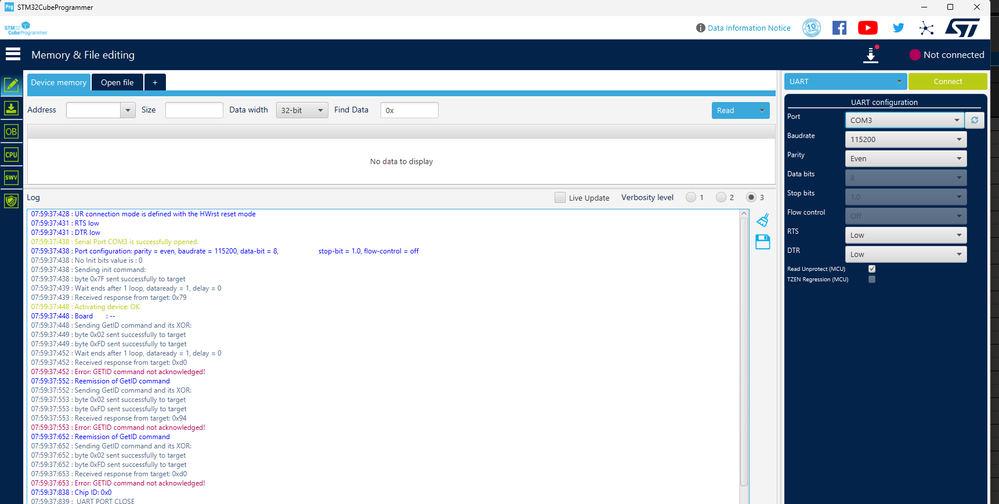The width and height of the screenshot is (999, 504).
Task: Open Memory & File editing sidebar icon
Action: (11, 85)
